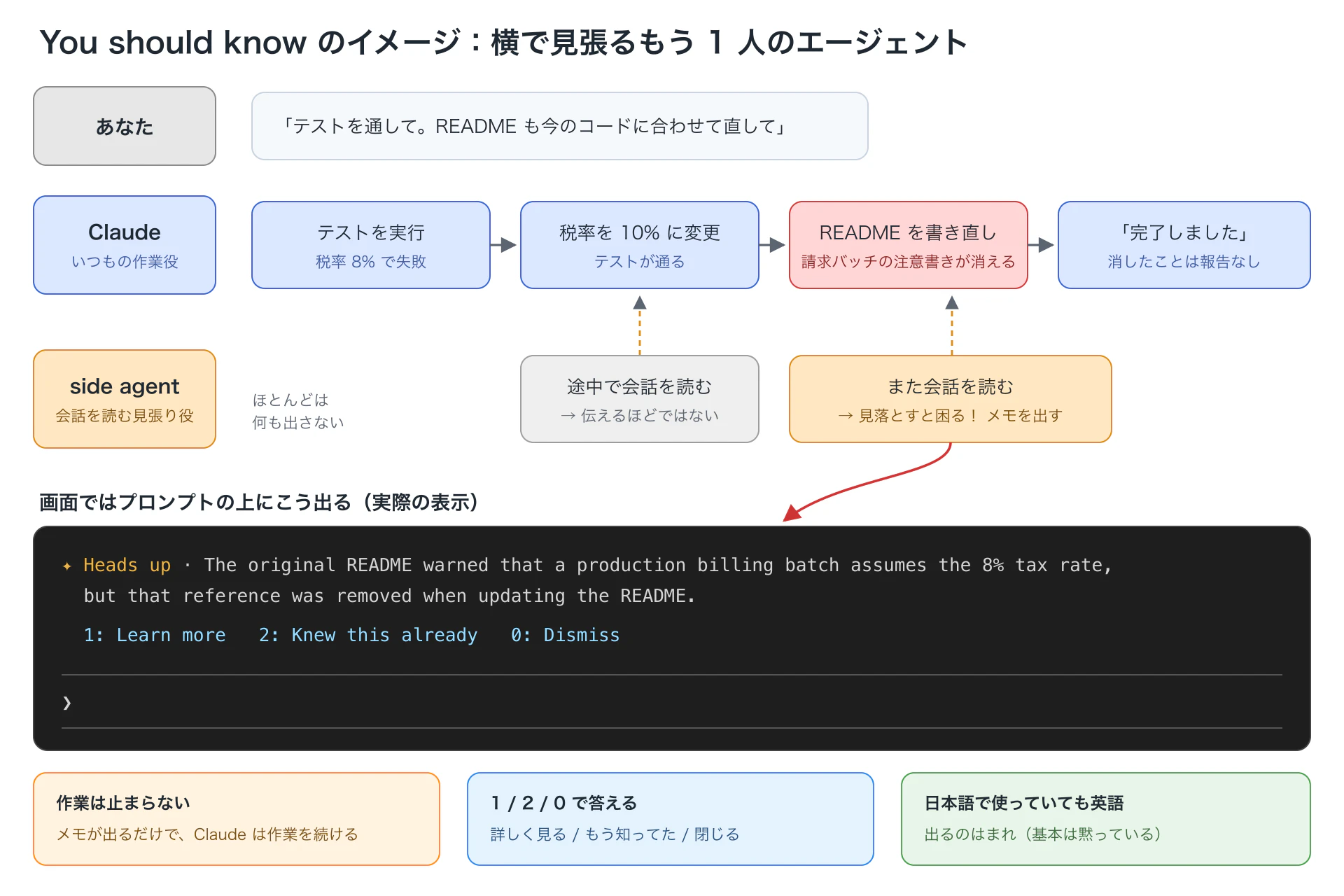The image size is (1344, 896).
Task: Click the orange 'Heads up' label
Action: point(127,565)
